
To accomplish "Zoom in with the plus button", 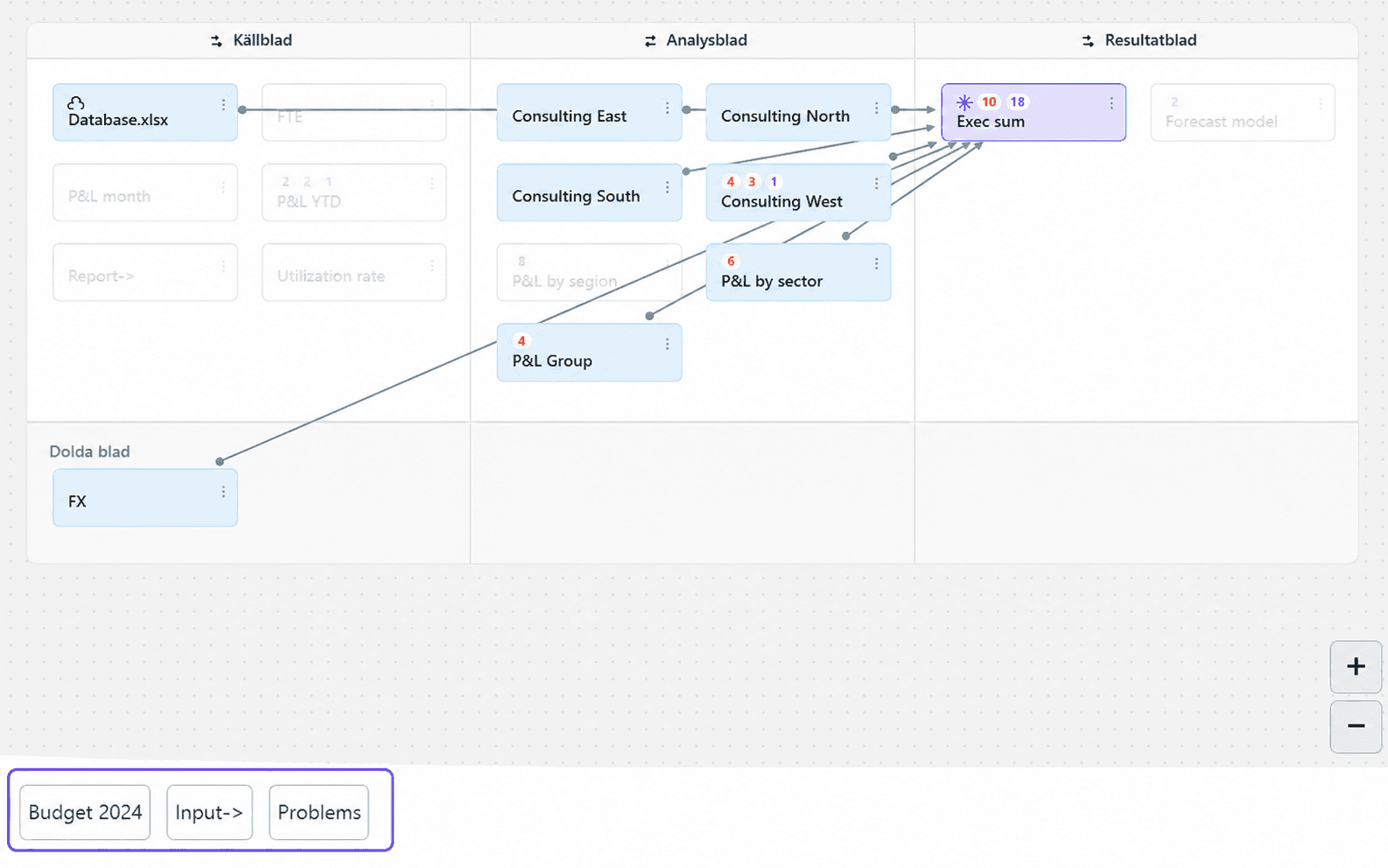I will point(1356,667).
